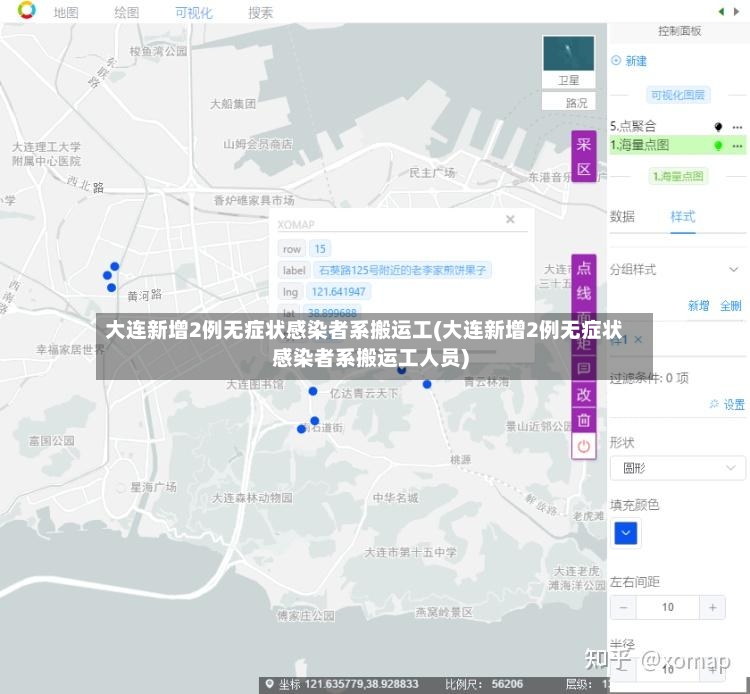Select the 线 line drawing tool

coord(584,292)
